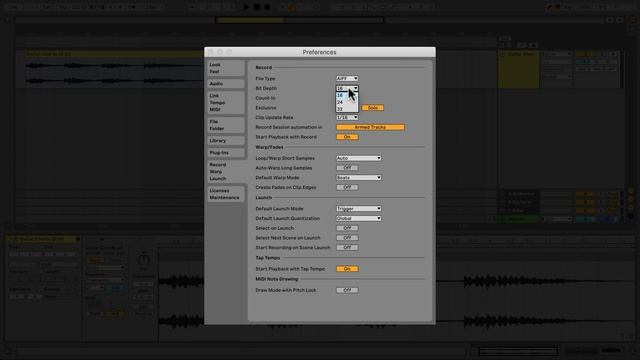Open the Clip Update Rate dropdown
This screenshot has width=640, height=360.
point(347,118)
